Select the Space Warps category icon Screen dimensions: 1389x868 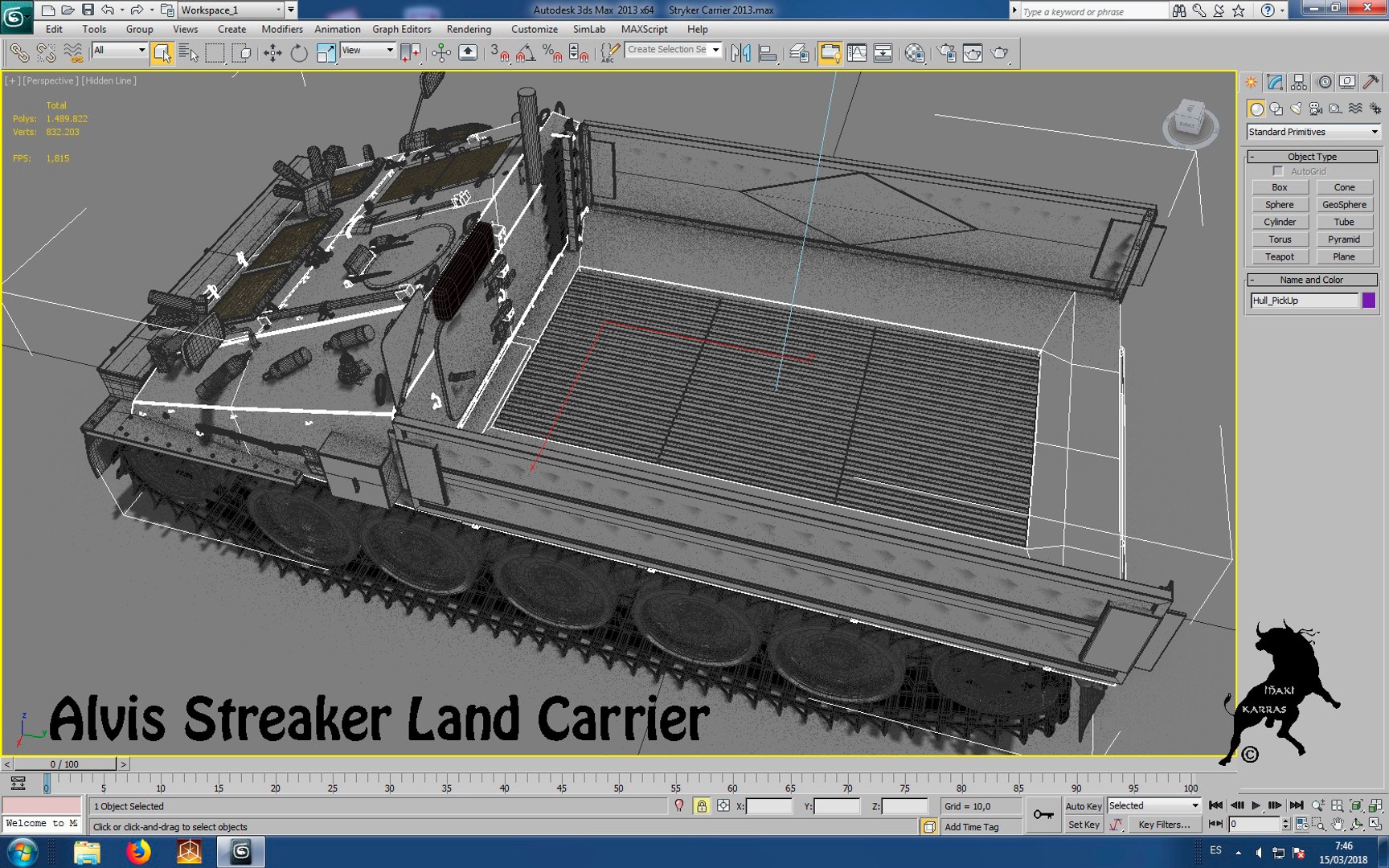click(x=1355, y=108)
